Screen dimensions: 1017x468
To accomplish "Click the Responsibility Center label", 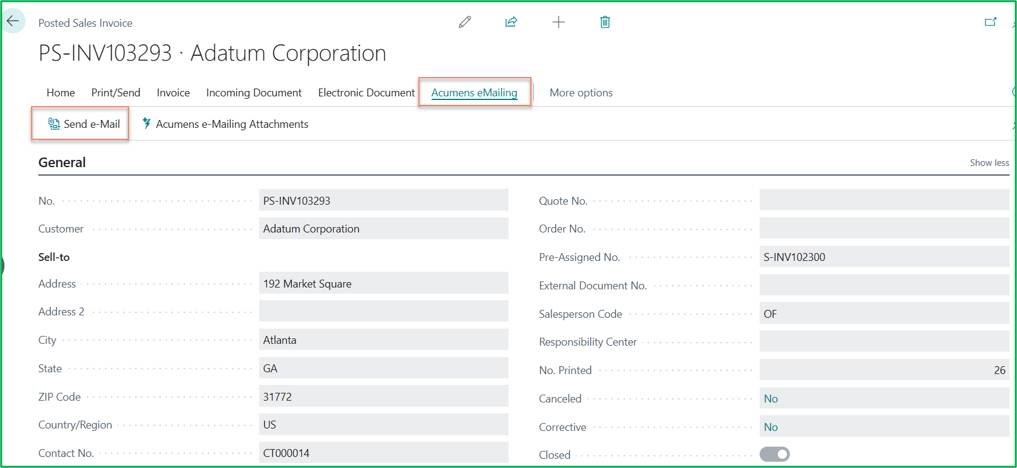I will click(x=588, y=342).
